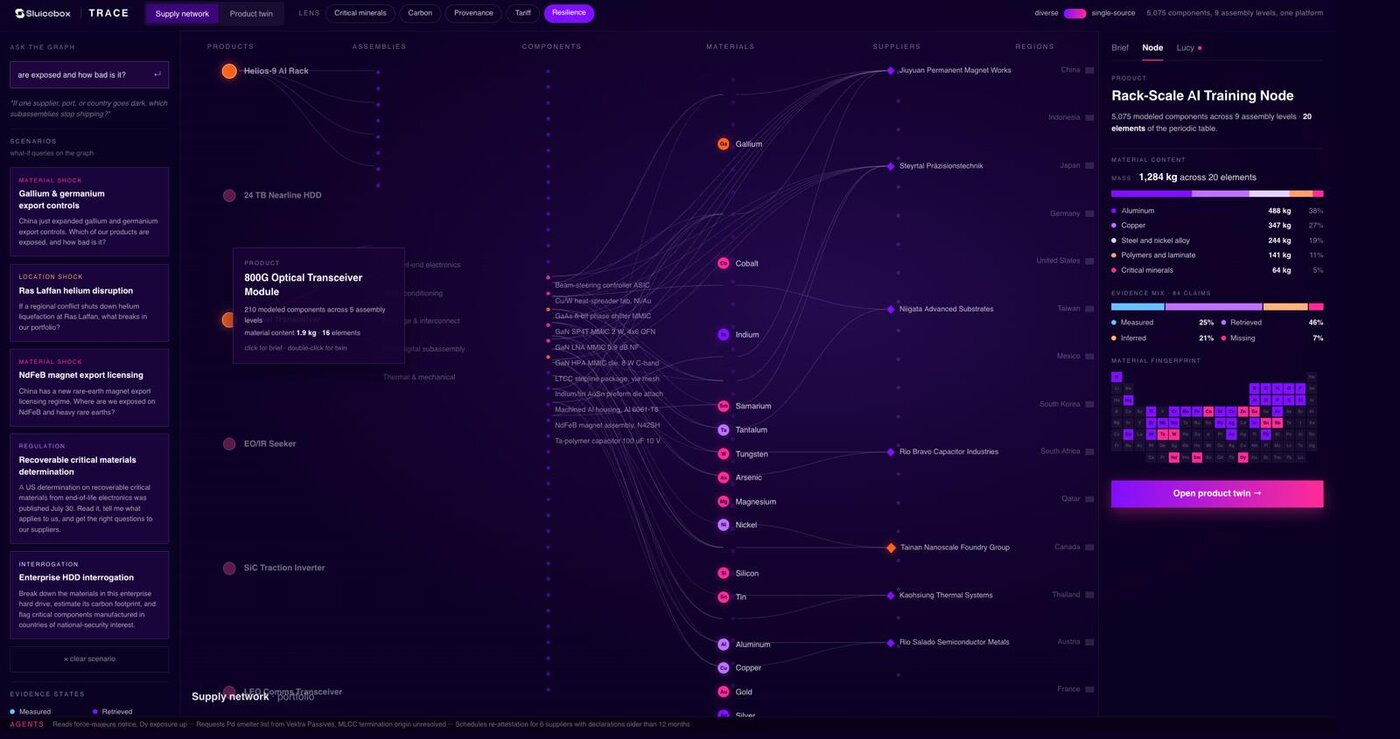Switch to Product twin view
The image size is (1400, 739).
251,14
